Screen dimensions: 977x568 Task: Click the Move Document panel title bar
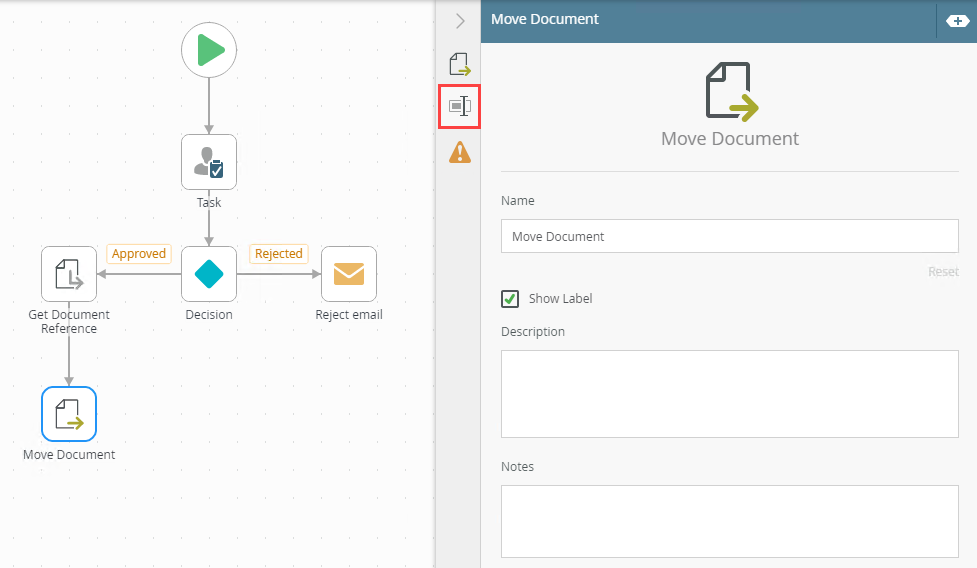pyautogui.click(x=700, y=19)
